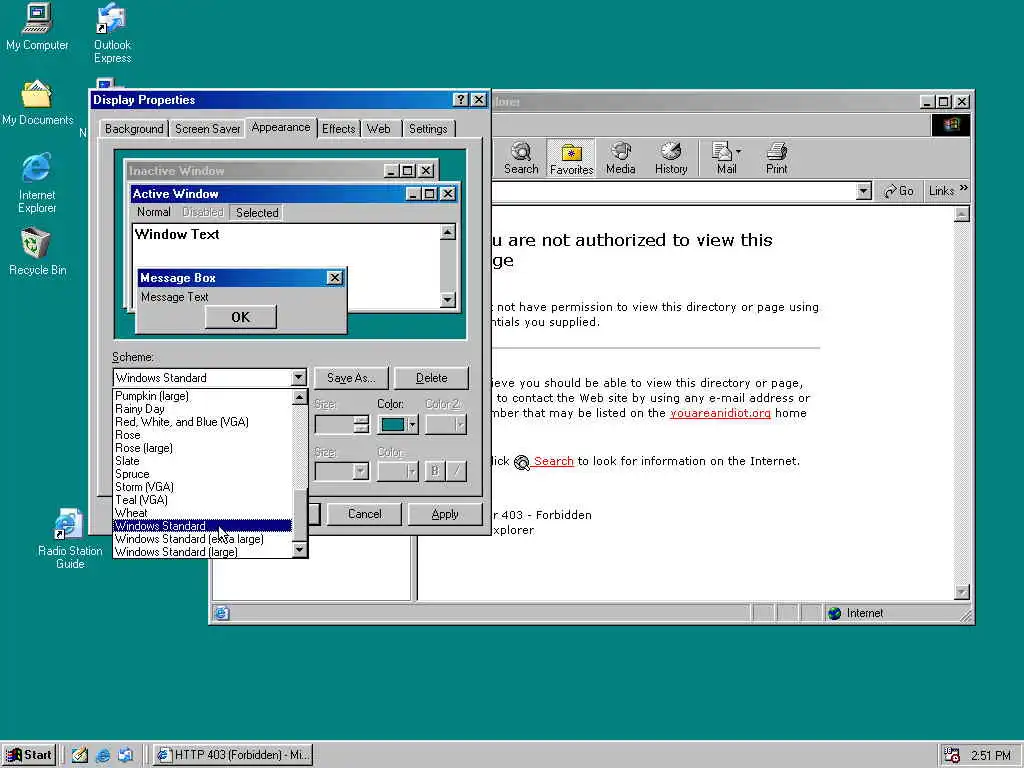Click the Media toolbar icon

click(620, 158)
